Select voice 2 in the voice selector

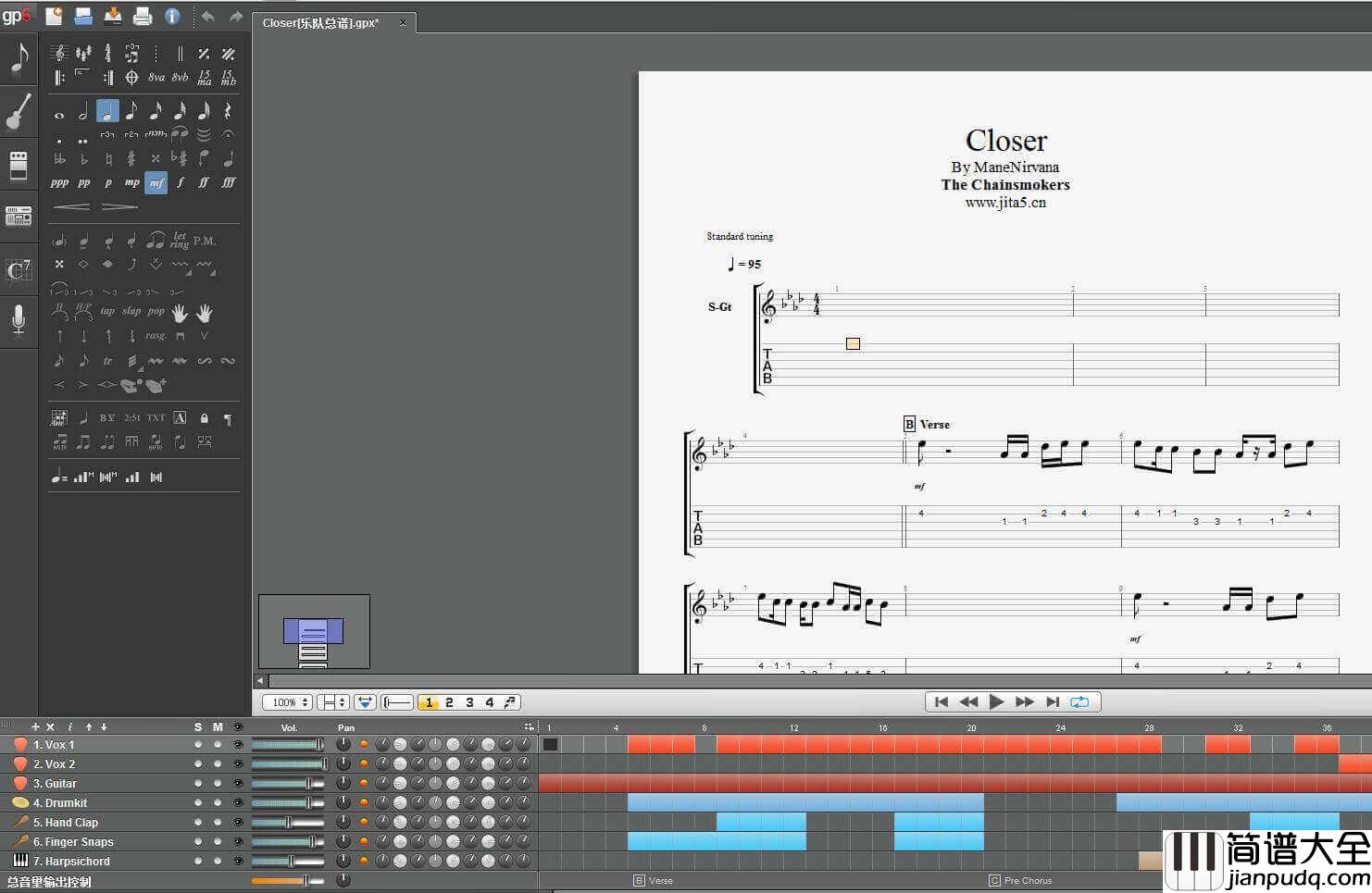[449, 702]
